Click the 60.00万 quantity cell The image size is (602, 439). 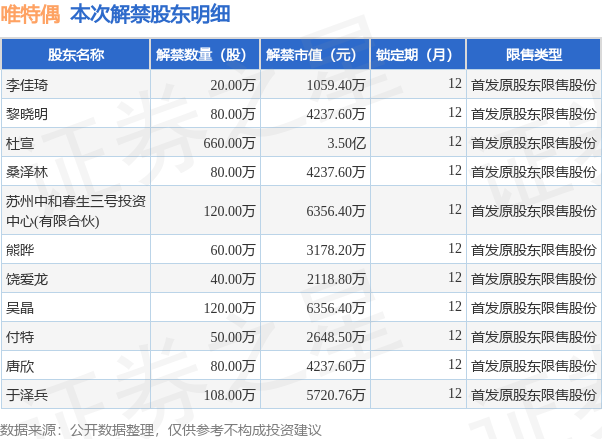pos(205,250)
